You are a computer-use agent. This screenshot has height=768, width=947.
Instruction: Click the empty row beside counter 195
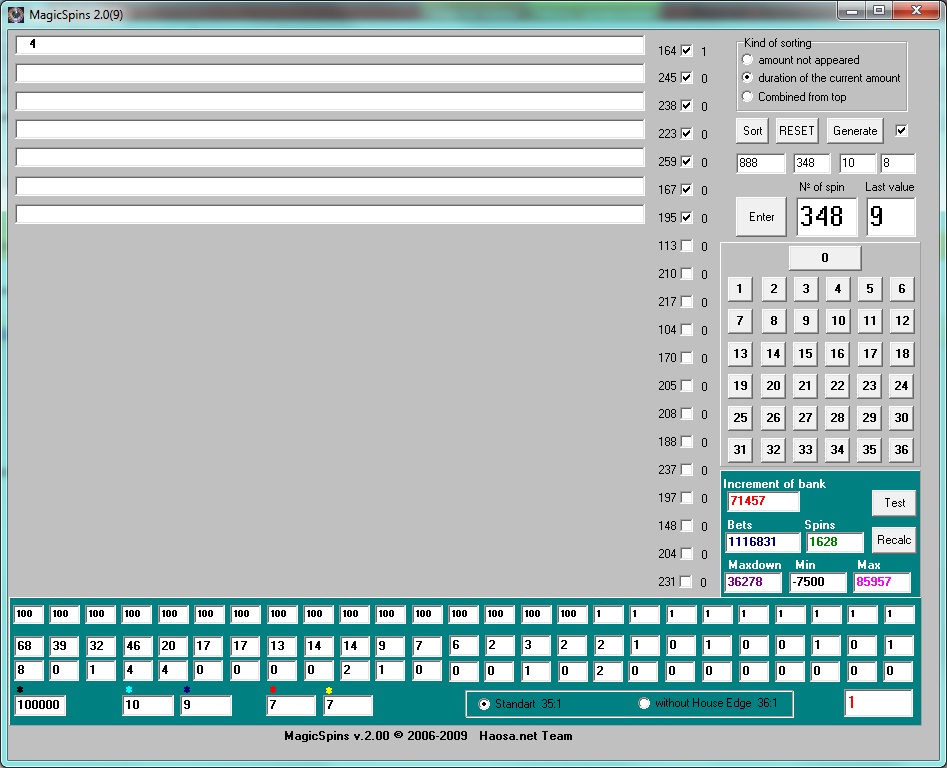[x=330, y=214]
